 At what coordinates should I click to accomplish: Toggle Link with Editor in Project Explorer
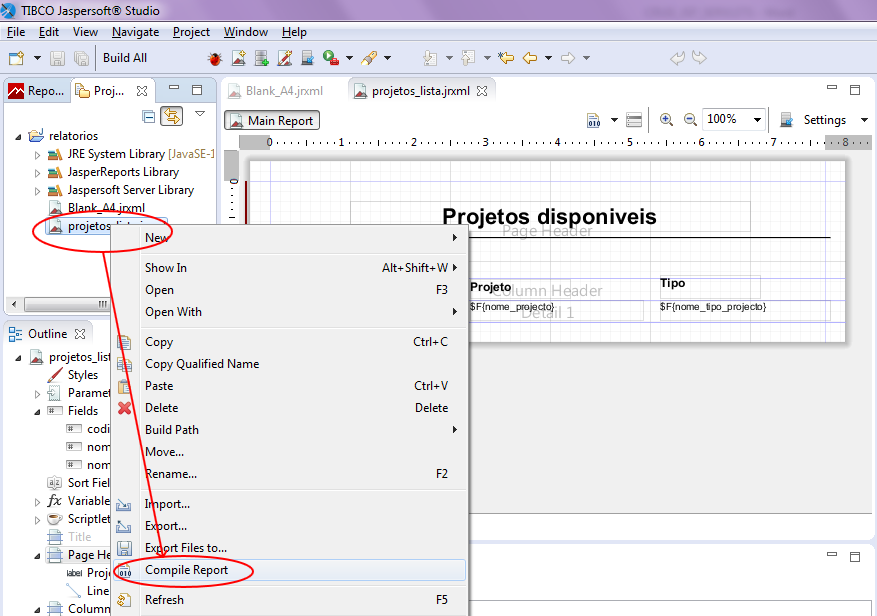[172, 116]
